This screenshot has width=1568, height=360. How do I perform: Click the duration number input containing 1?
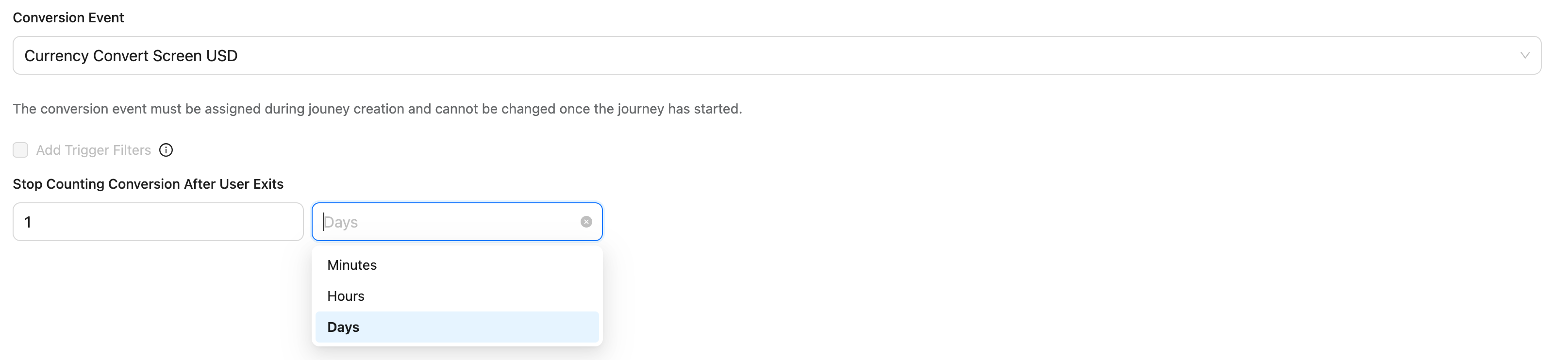[158, 222]
